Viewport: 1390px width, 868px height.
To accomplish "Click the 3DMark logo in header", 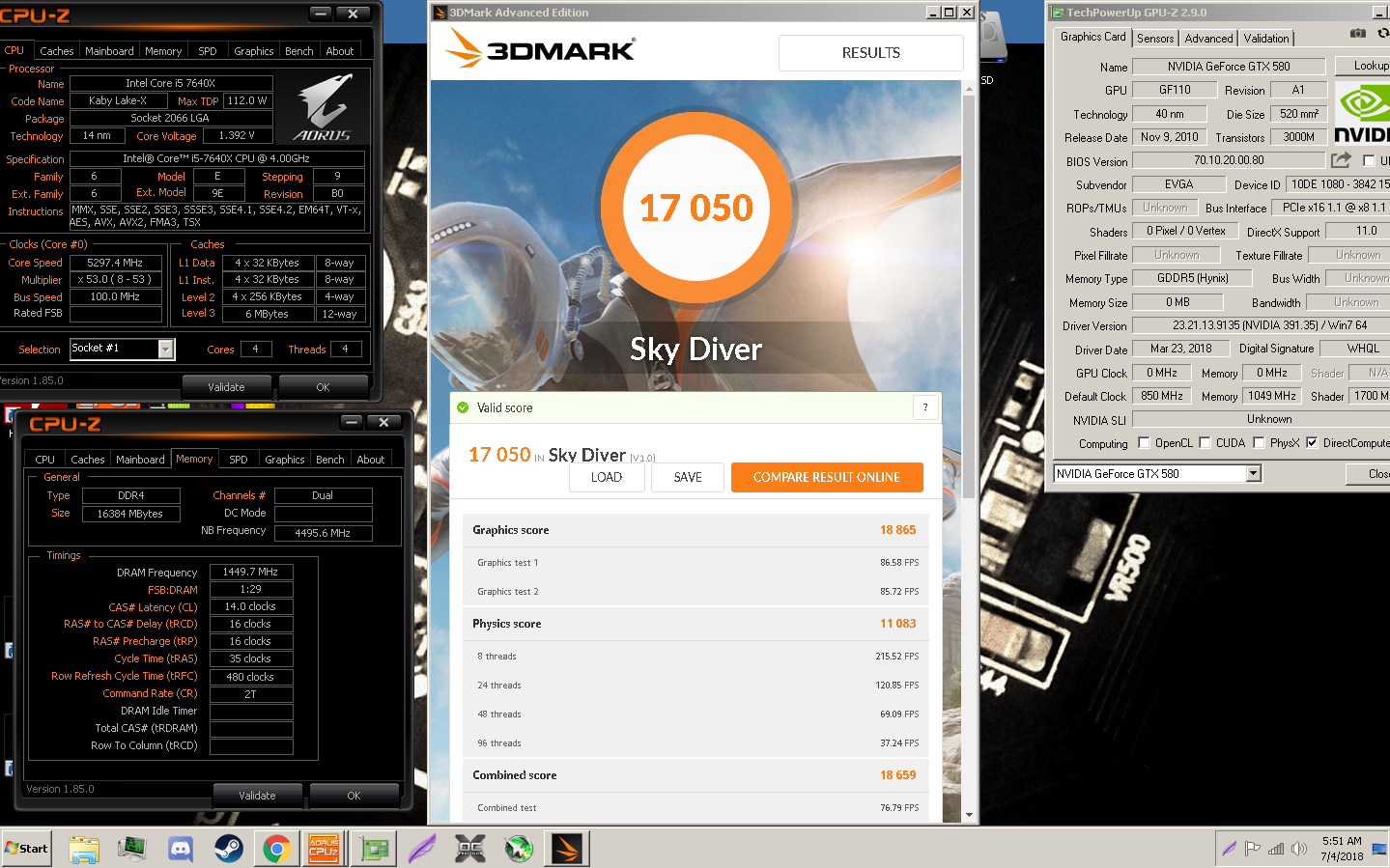I will tap(540, 48).
